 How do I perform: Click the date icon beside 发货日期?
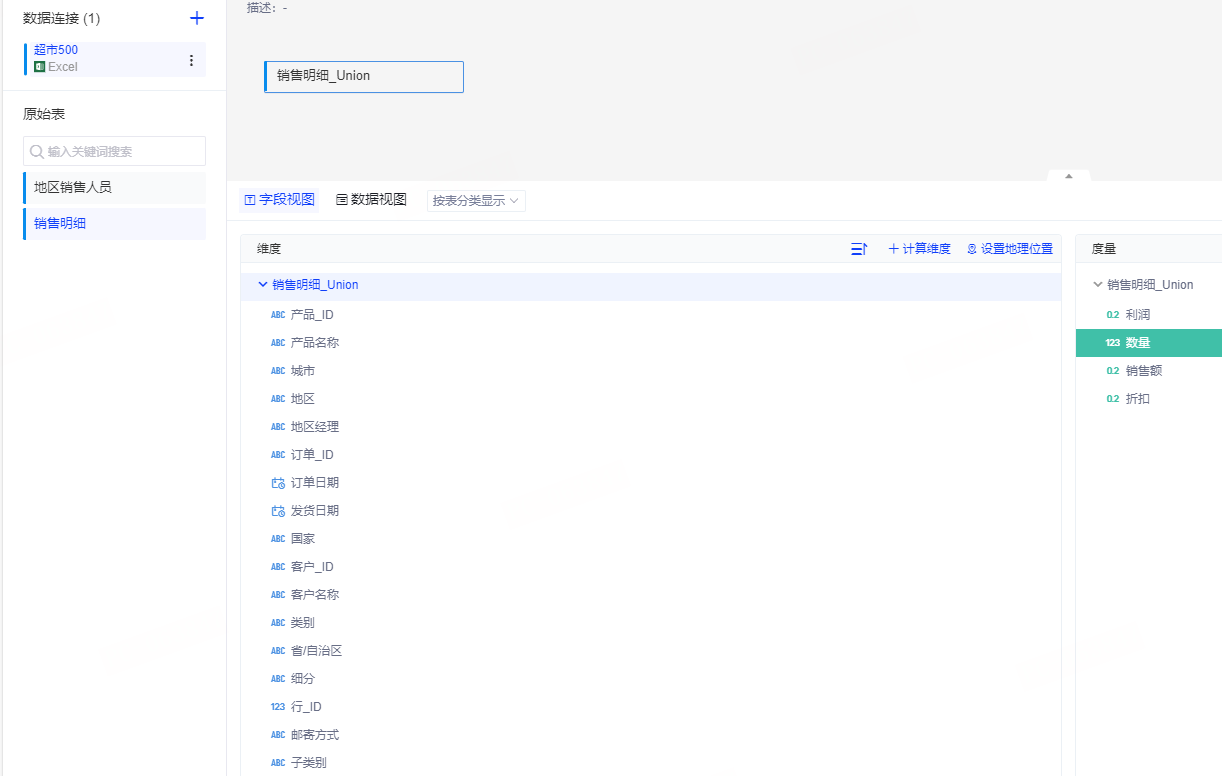pyautogui.click(x=277, y=510)
